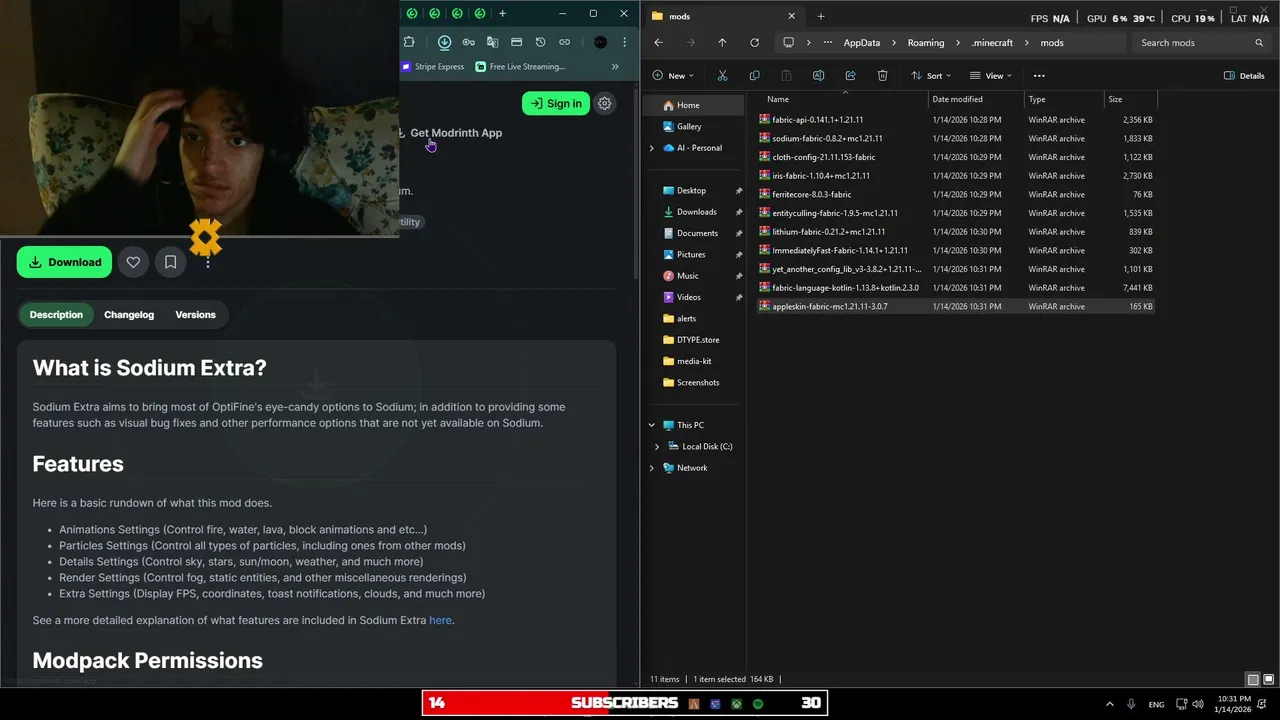The image size is (1280, 720).
Task: Show hidden system tray icons chevron
Action: [x=1109, y=704]
